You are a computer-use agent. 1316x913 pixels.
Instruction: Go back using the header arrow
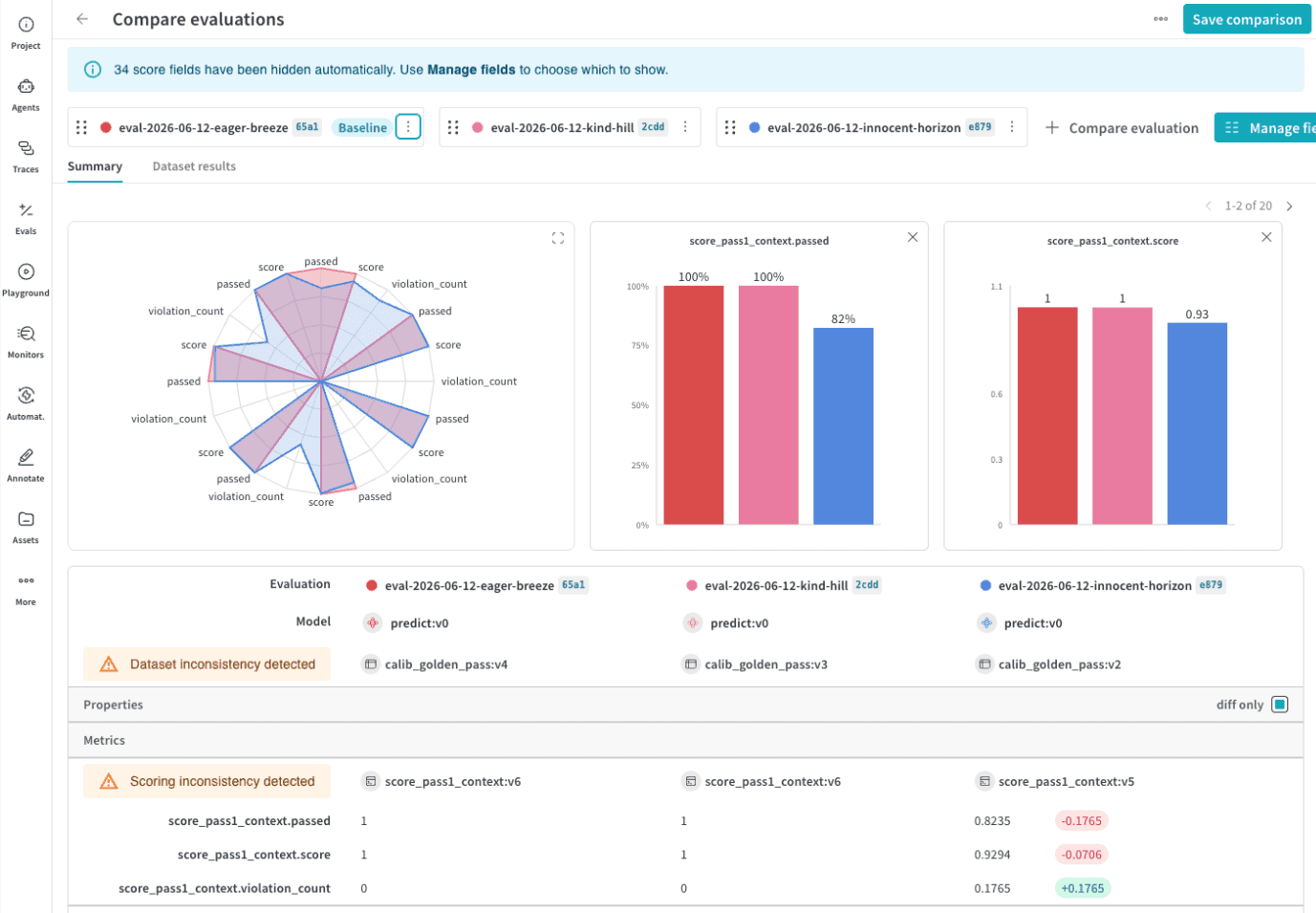click(82, 19)
